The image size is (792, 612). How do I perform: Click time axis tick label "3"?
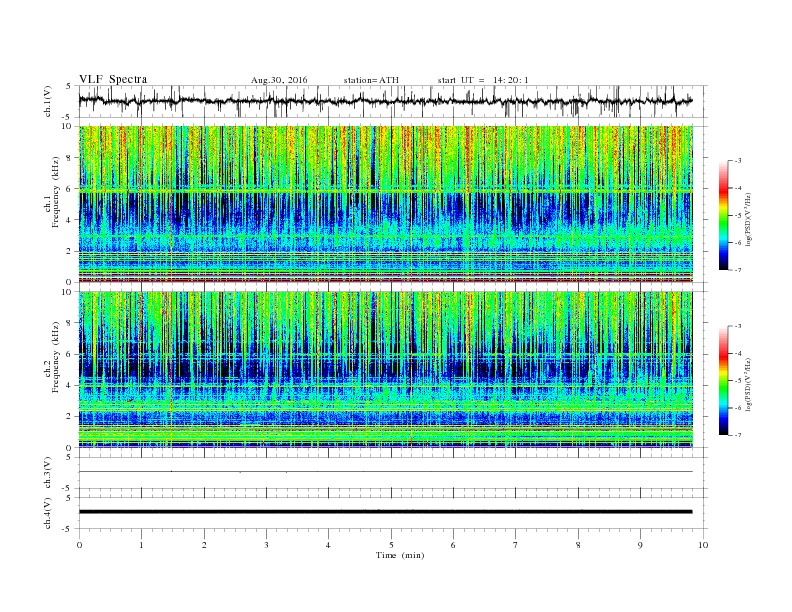point(266,545)
